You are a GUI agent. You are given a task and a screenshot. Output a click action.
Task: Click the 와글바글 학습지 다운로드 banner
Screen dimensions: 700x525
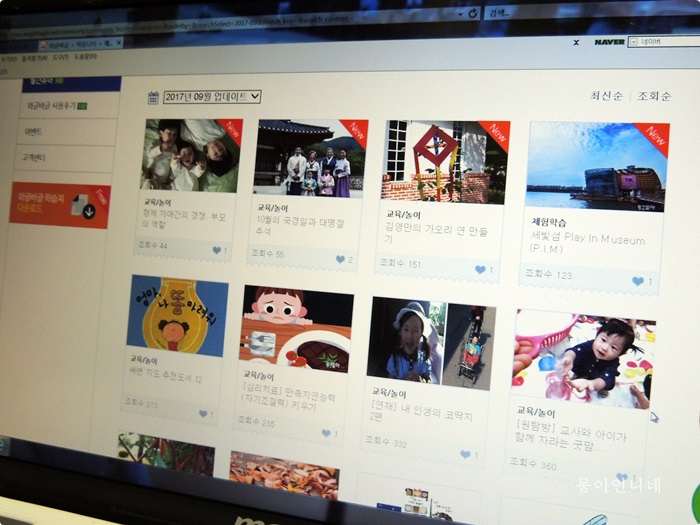coord(60,205)
